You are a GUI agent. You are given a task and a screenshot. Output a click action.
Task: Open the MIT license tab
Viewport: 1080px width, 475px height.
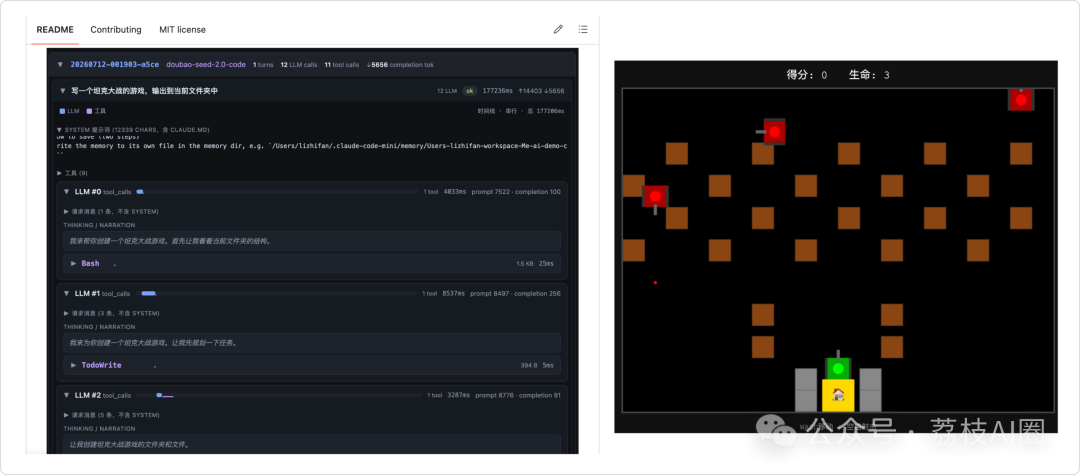coord(183,30)
